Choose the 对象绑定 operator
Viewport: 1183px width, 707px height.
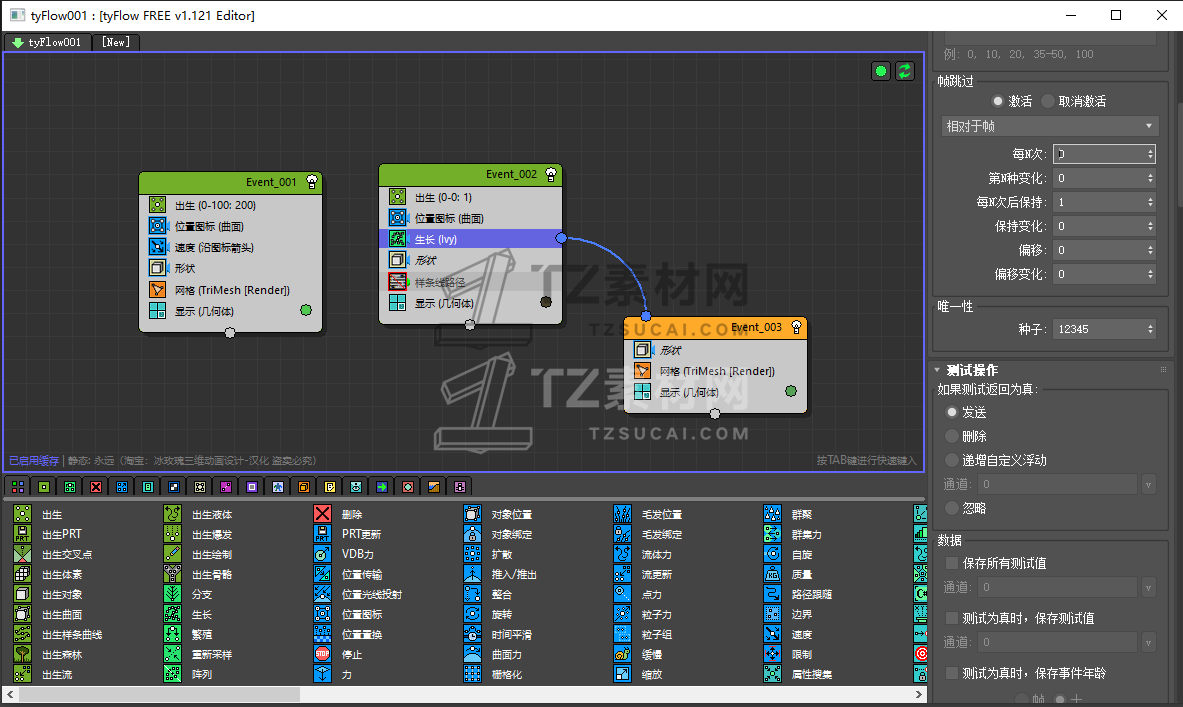coord(498,534)
